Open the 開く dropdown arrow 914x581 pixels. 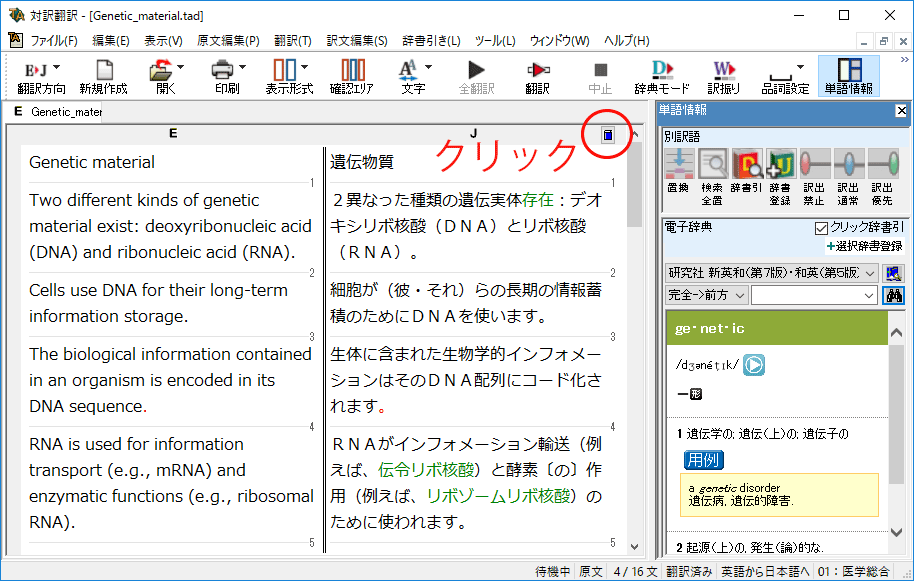(180, 68)
